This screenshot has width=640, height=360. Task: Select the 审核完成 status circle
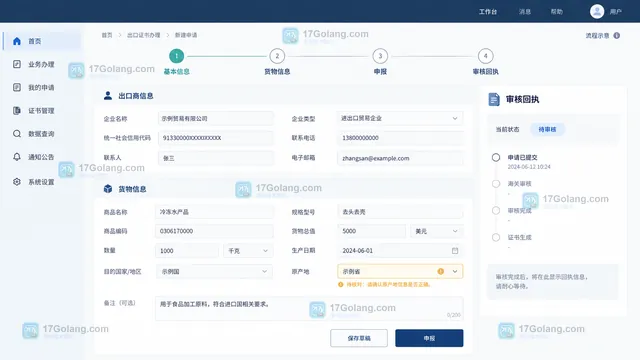point(496,211)
